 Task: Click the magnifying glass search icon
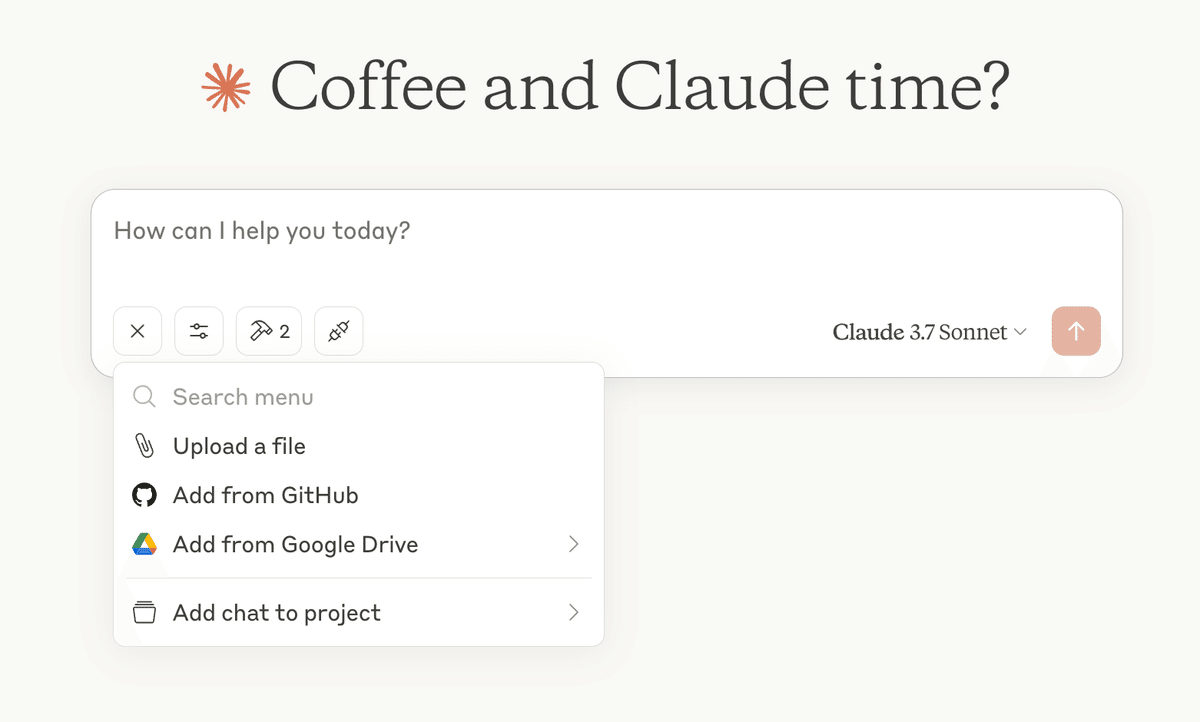pyautogui.click(x=145, y=397)
